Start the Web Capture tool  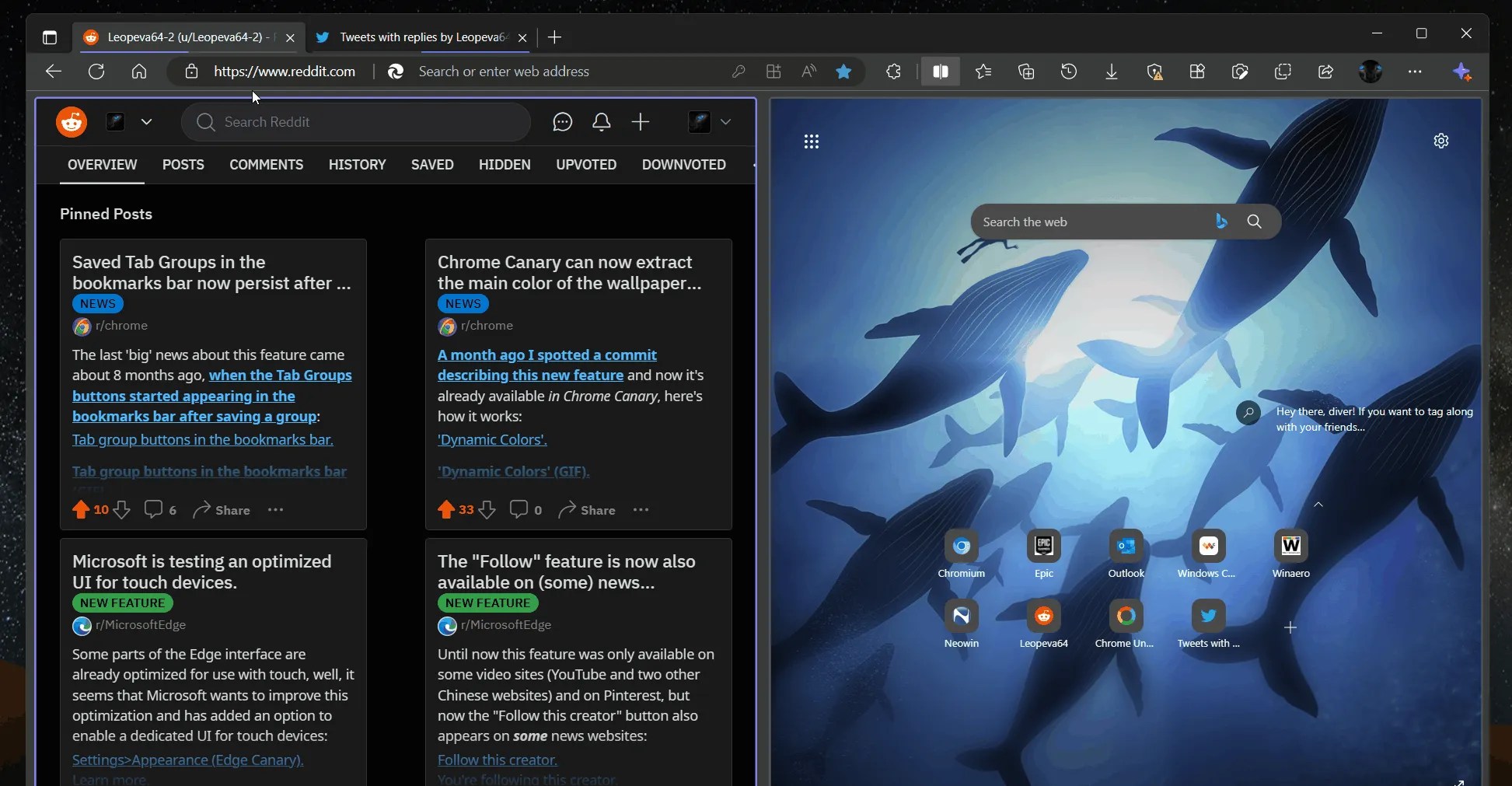click(1241, 72)
